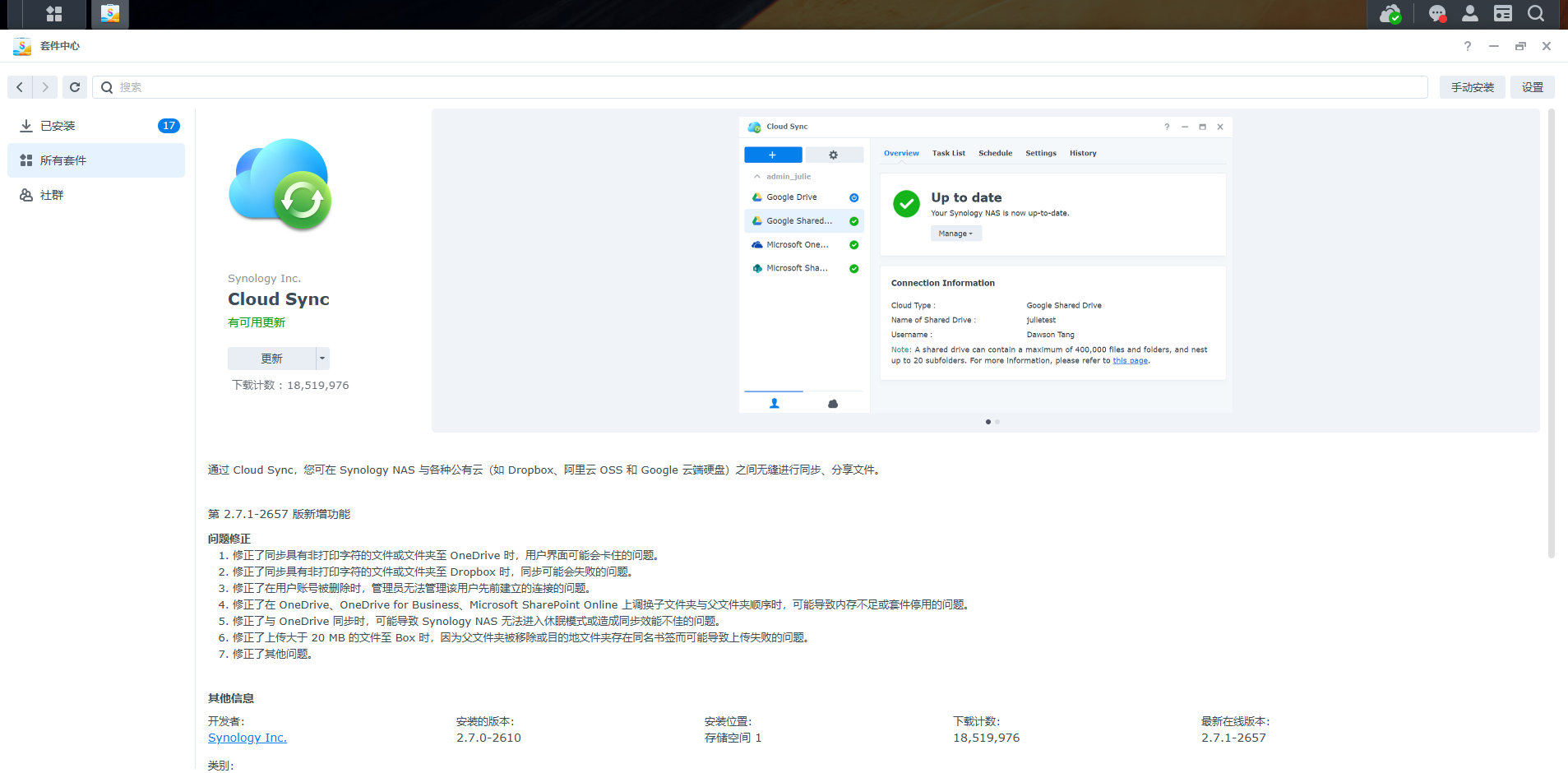Refresh the package page
Image resolution: width=1568 pixels, height=773 pixels.
point(75,87)
